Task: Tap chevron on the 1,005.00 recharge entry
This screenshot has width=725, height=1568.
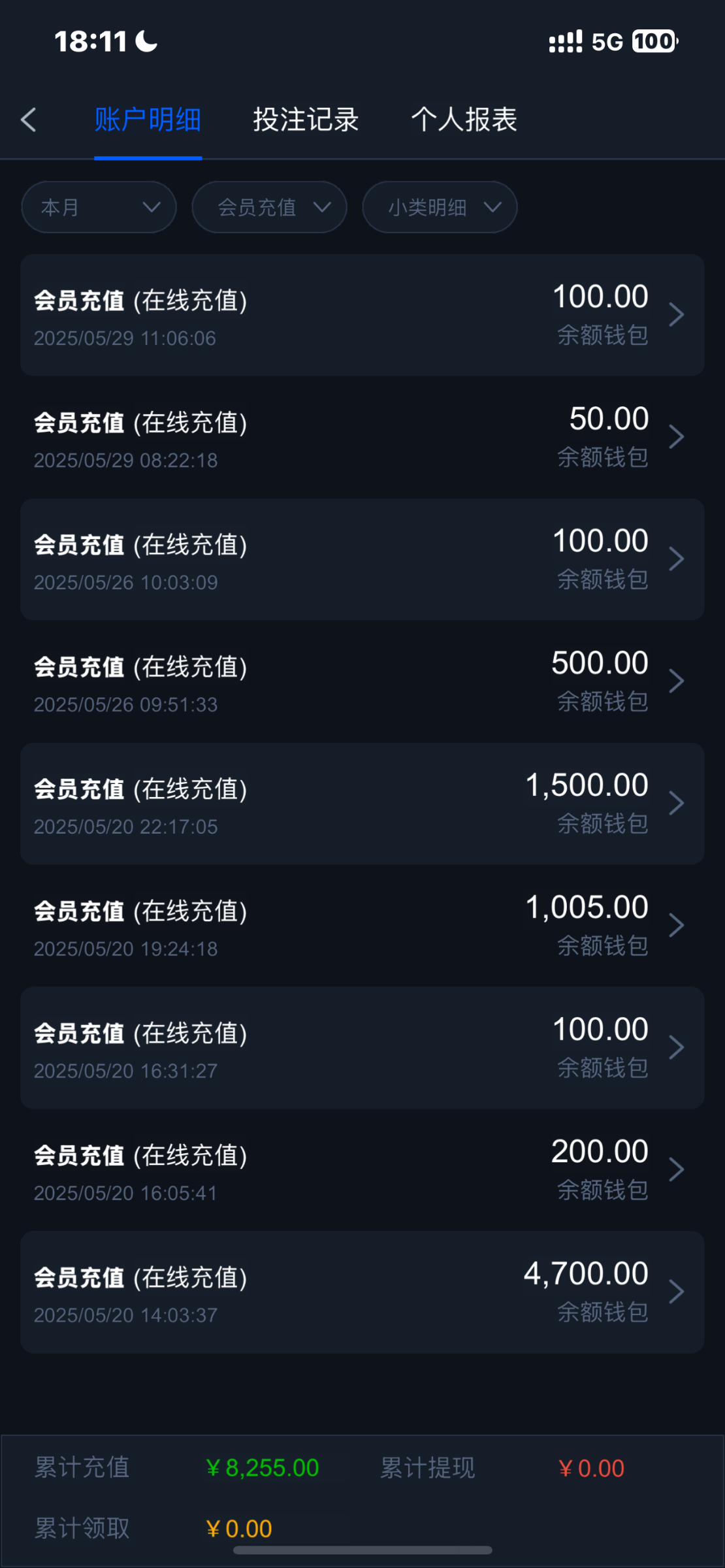Action: point(676,926)
